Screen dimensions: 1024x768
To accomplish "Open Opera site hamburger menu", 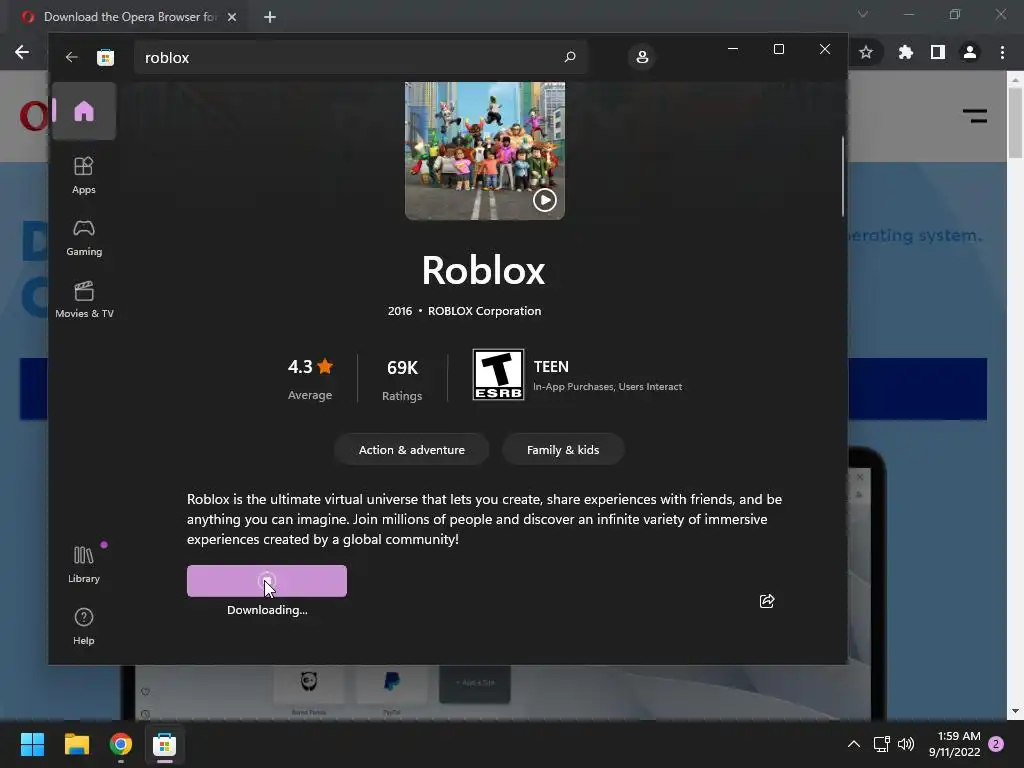I will tap(974, 116).
